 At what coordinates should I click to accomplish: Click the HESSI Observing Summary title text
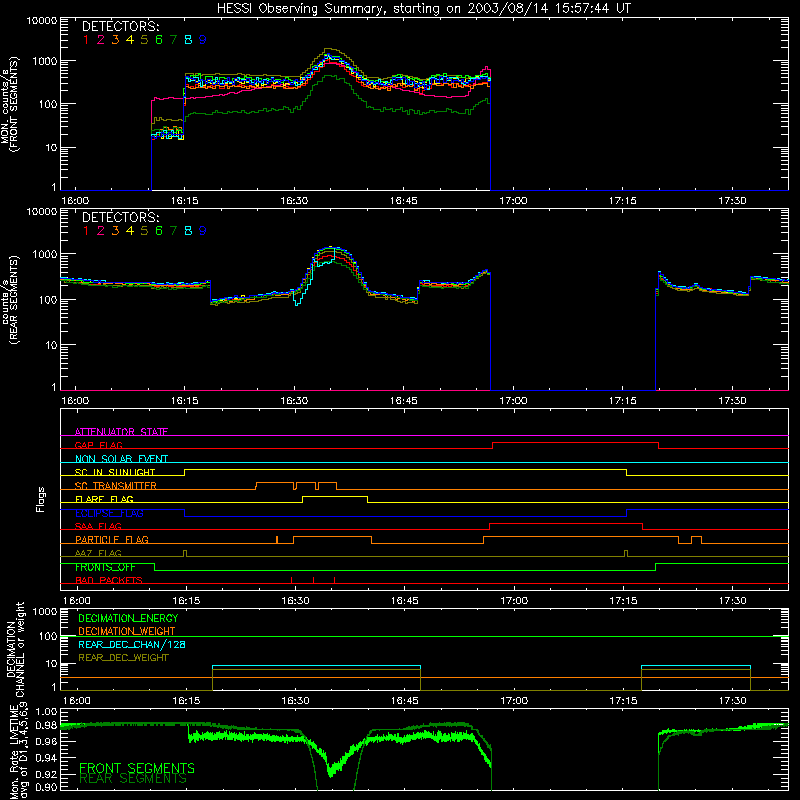point(423,8)
